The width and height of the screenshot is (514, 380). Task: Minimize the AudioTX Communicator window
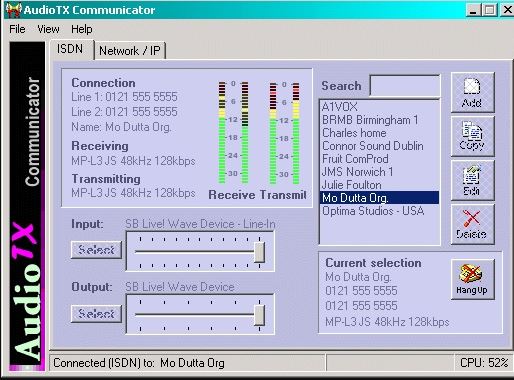pos(473,10)
